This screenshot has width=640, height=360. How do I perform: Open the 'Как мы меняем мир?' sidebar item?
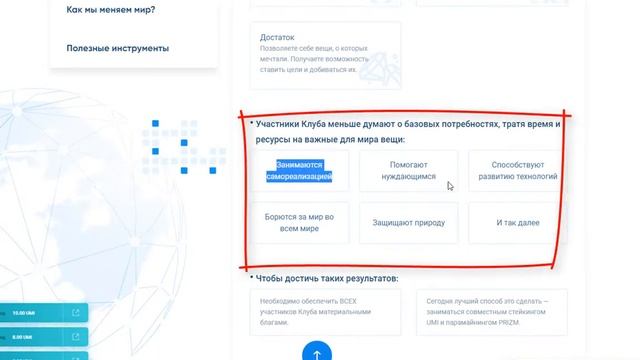[x=111, y=9]
